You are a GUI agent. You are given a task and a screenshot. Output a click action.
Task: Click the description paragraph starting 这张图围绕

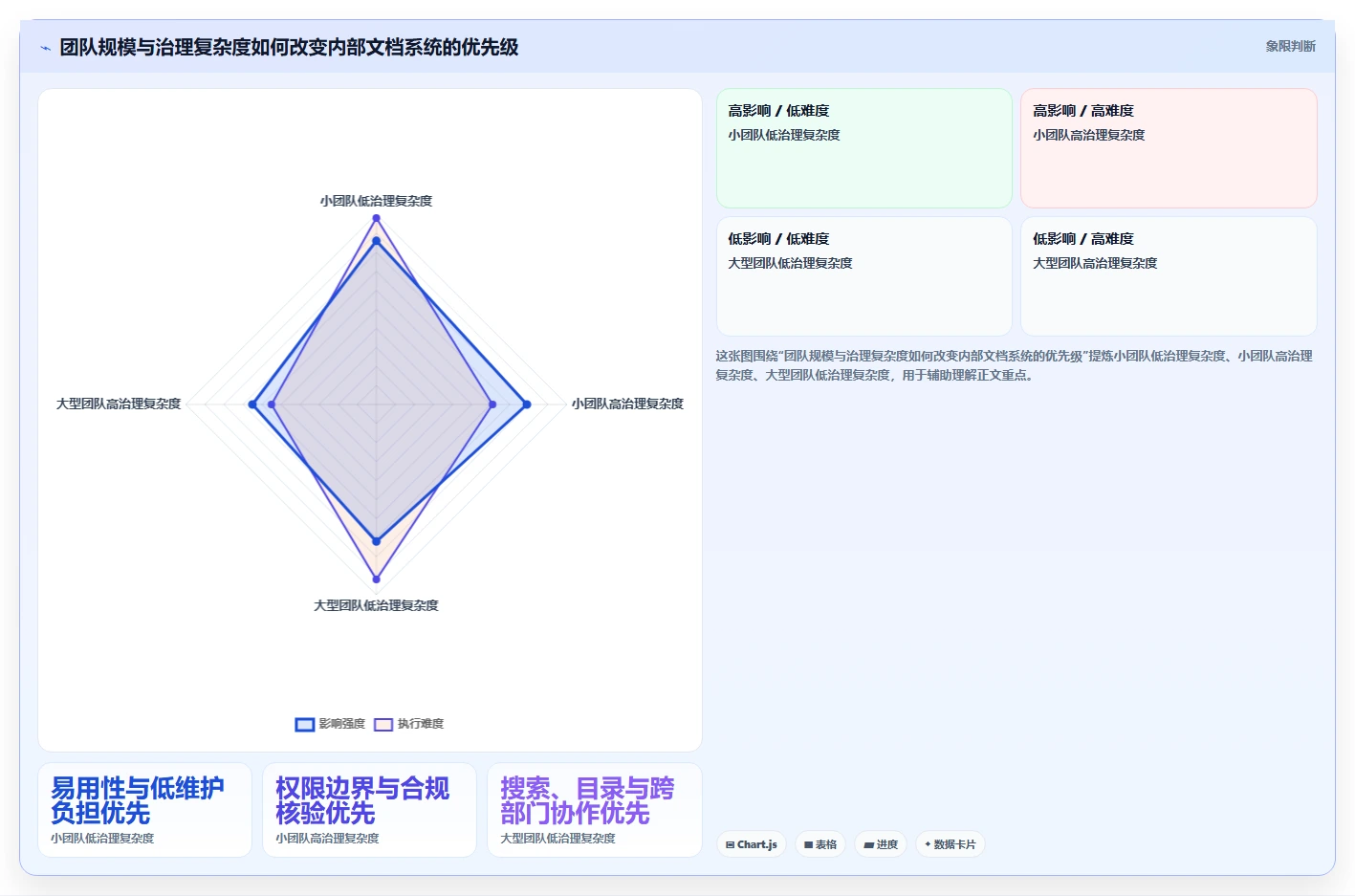1014,365
